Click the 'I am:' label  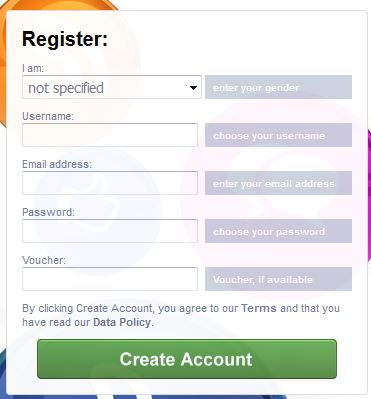pyautogui.click(x=33, y=68)
